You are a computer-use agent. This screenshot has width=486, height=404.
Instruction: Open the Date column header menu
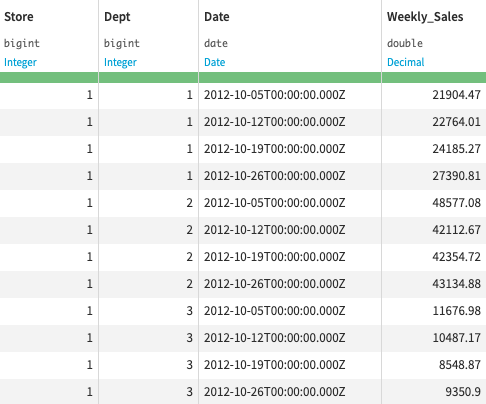coord(217,17)
